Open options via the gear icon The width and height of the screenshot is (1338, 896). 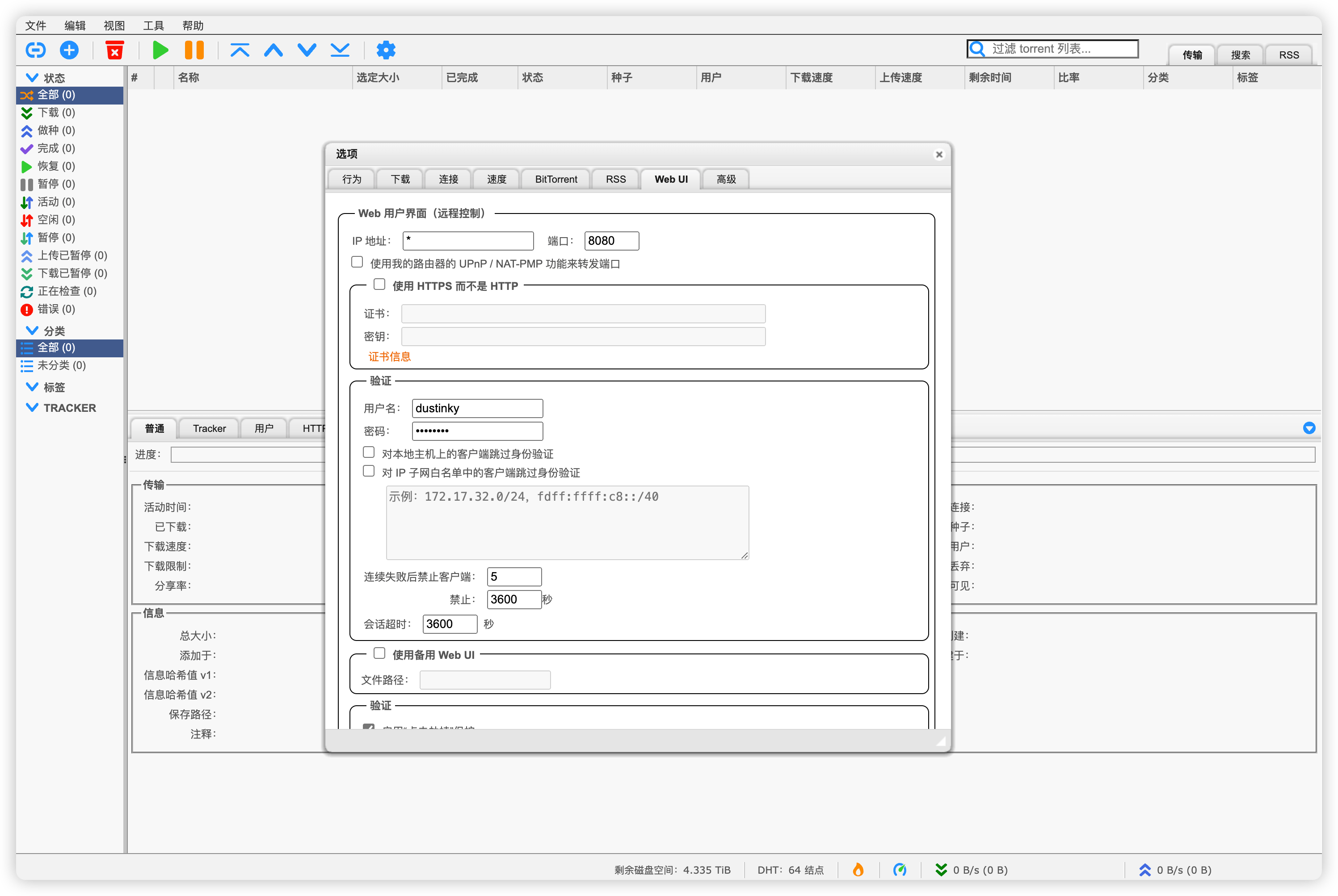coord(386,50)
